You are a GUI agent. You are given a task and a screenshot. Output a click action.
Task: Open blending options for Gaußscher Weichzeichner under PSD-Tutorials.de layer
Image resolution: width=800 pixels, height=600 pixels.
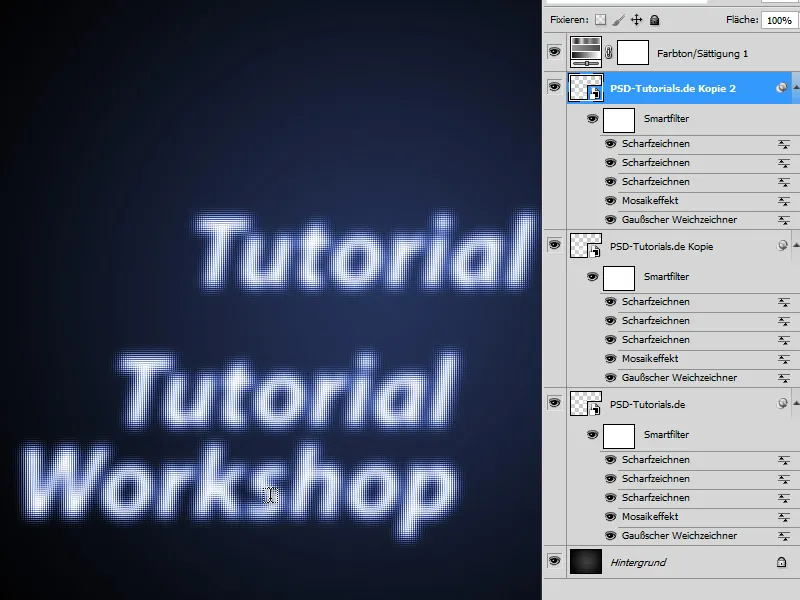pyautogui.click(x=784, y=536)
